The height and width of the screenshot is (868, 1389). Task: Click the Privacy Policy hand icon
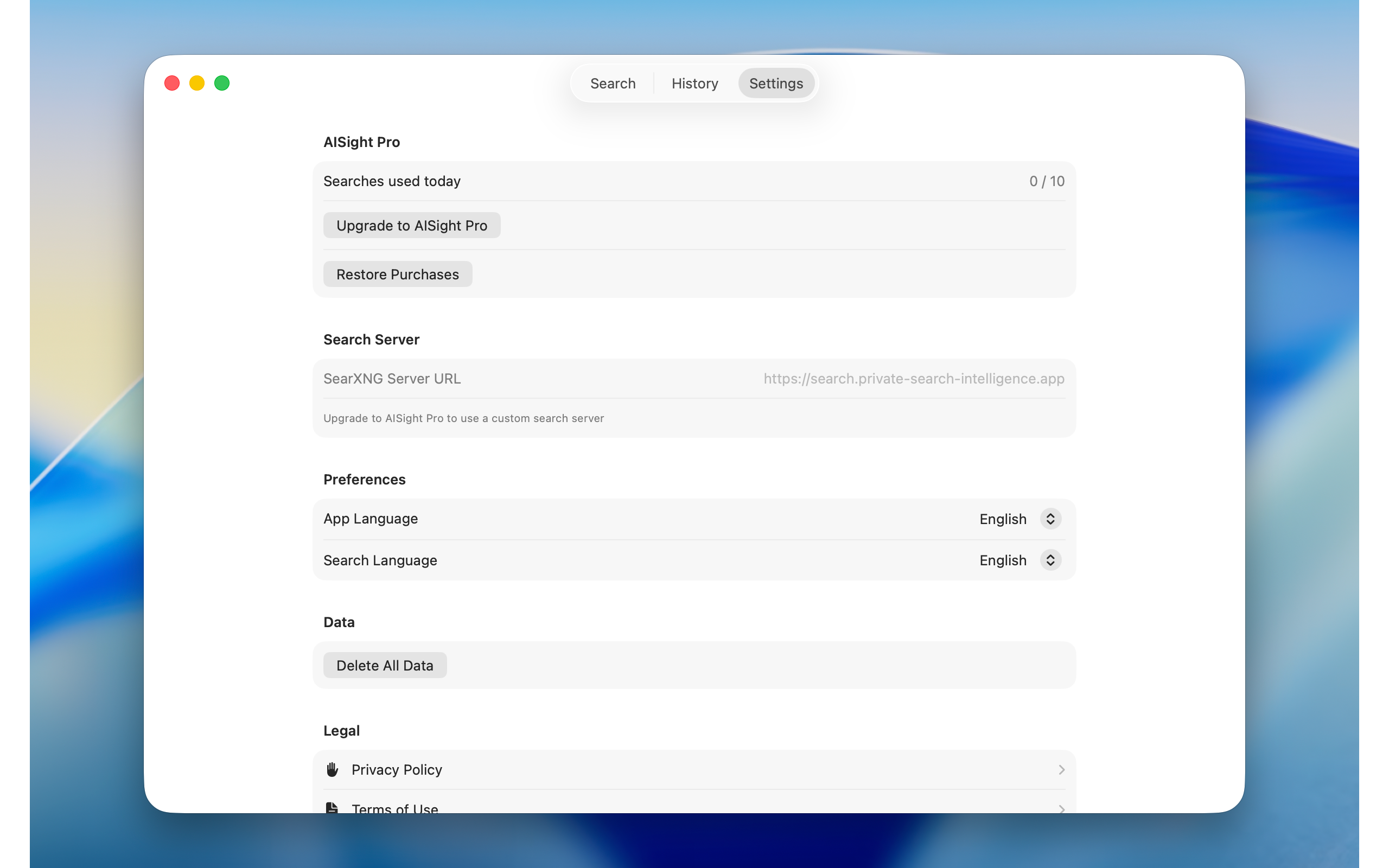(x=332, y=770)
